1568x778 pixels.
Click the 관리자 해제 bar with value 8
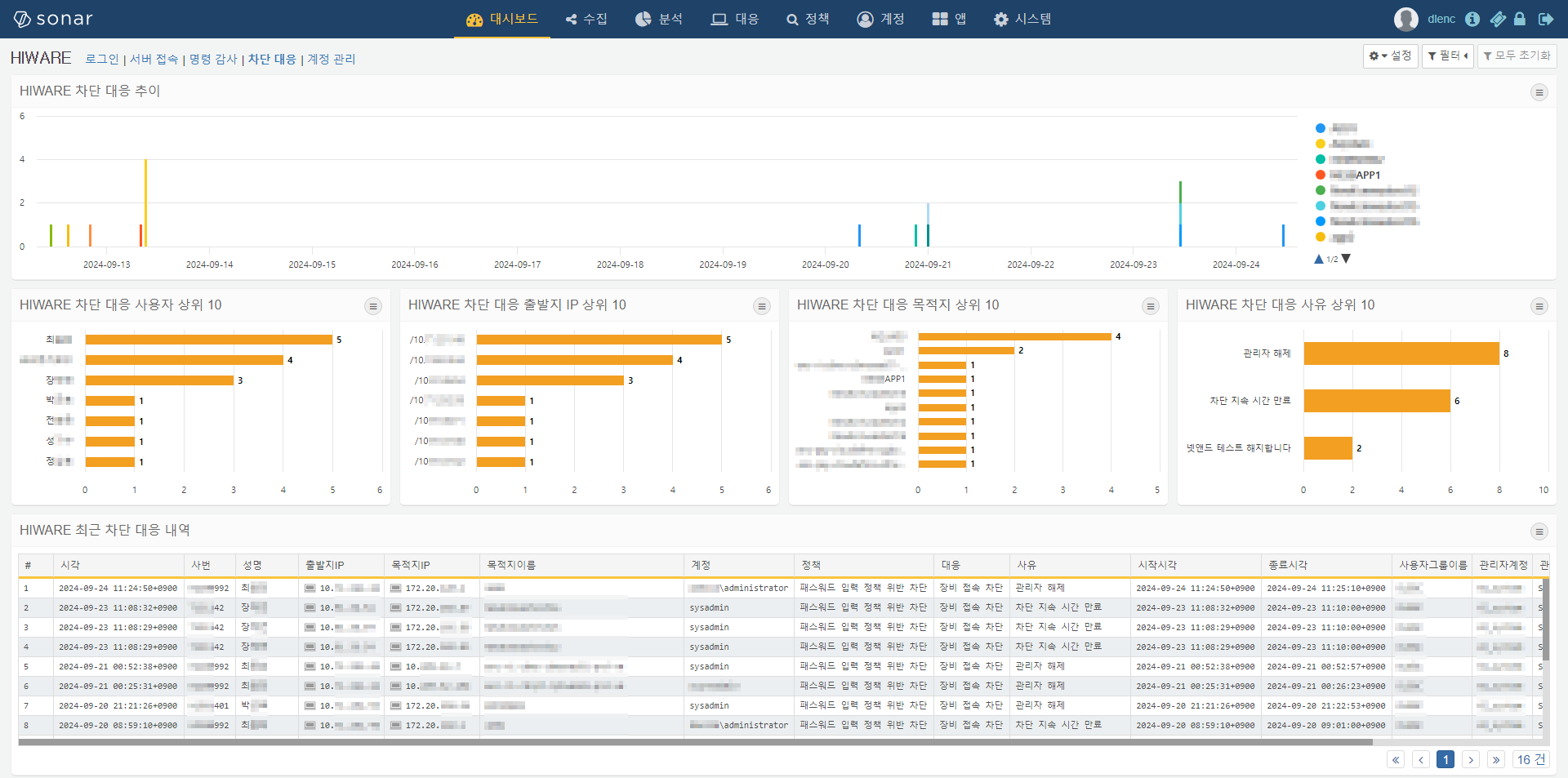[x=1401, y=353]
